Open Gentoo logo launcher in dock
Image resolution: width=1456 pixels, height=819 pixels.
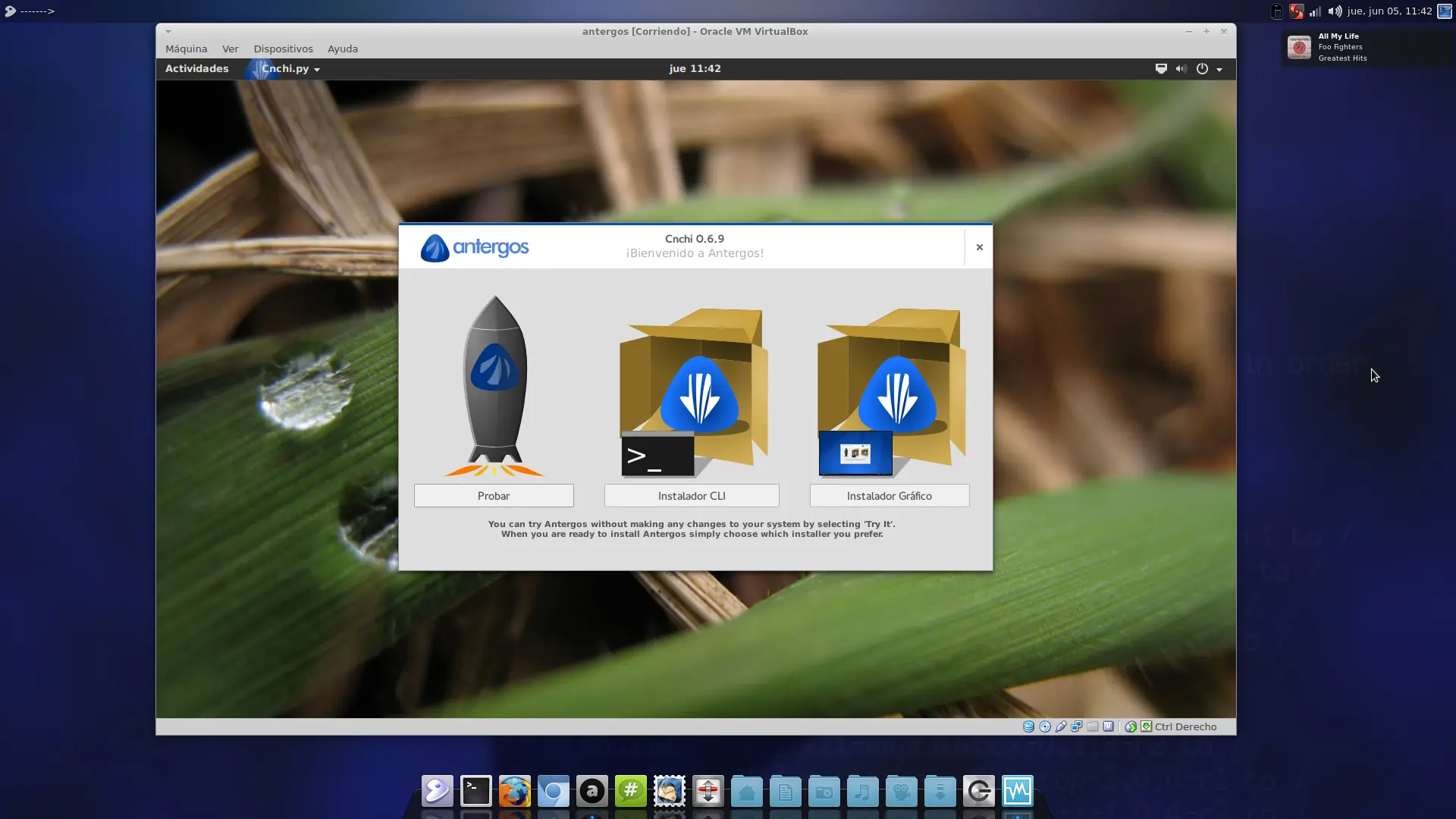click(438, 791)
